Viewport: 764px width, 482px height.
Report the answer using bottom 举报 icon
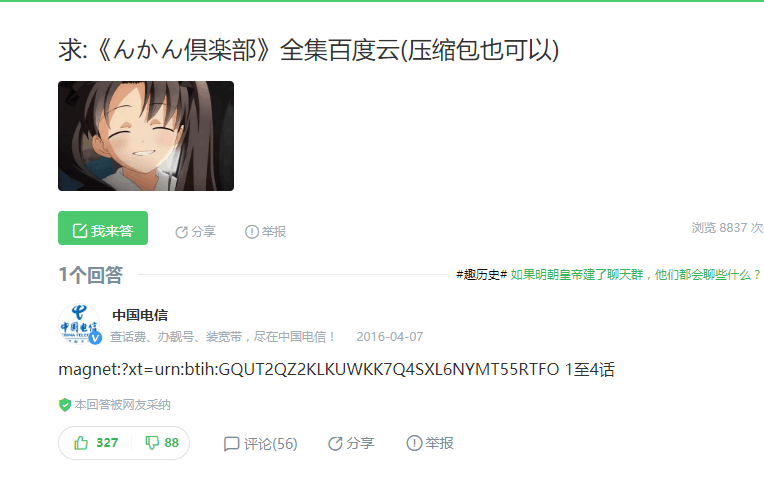414,443
